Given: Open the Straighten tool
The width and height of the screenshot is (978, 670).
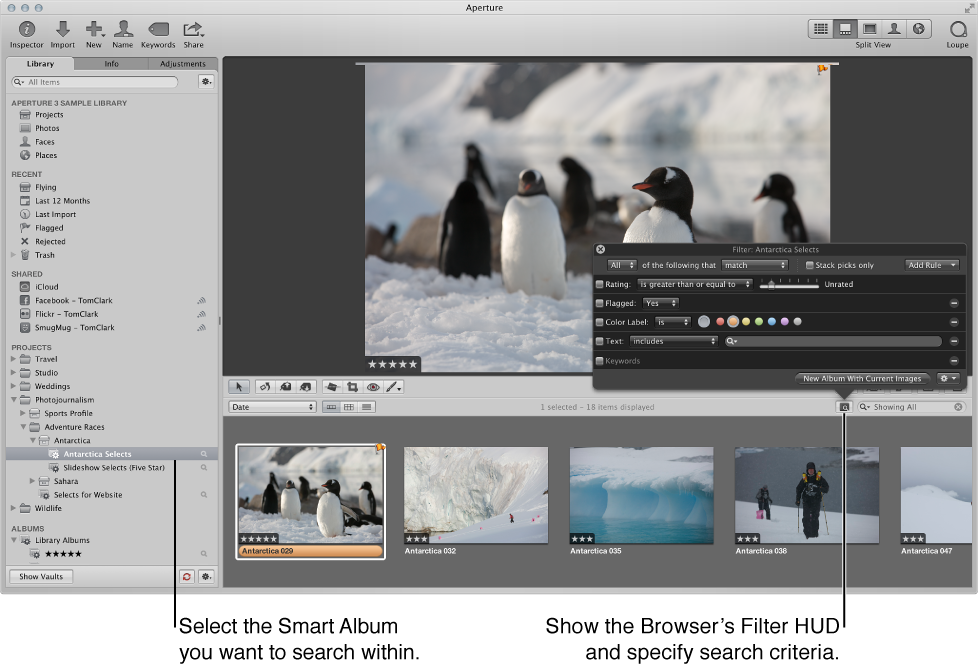Looking at the screenshot, I should tap(331, 386).
